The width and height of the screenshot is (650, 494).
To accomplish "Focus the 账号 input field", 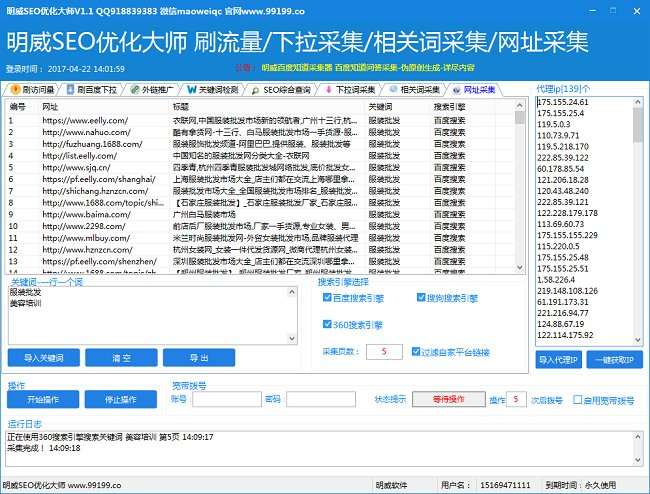I will [x=227, y=399].
